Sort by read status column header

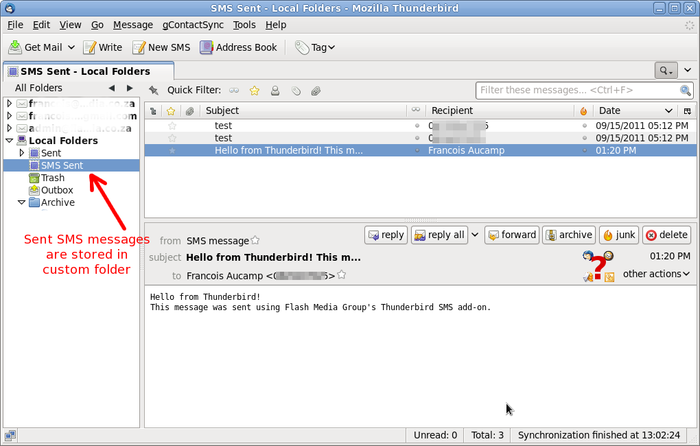[x=416, y=111]
